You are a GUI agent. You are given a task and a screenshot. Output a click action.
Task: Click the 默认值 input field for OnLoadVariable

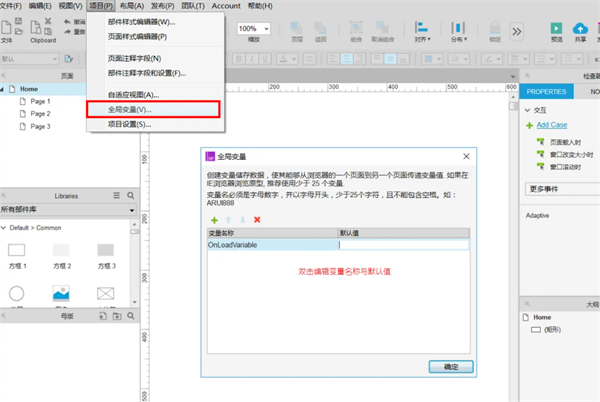(402, 244)
